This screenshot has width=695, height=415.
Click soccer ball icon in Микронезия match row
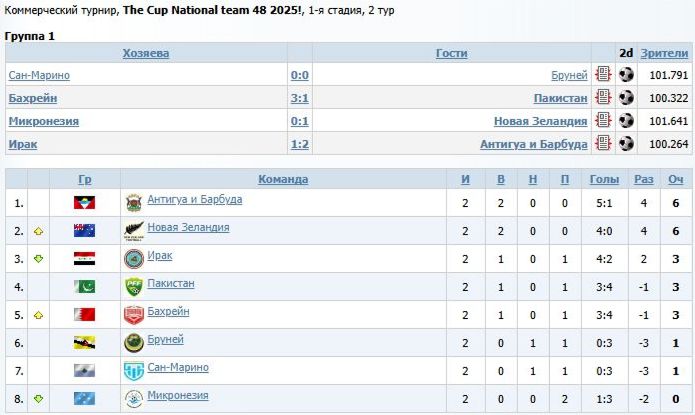[626, 121]
